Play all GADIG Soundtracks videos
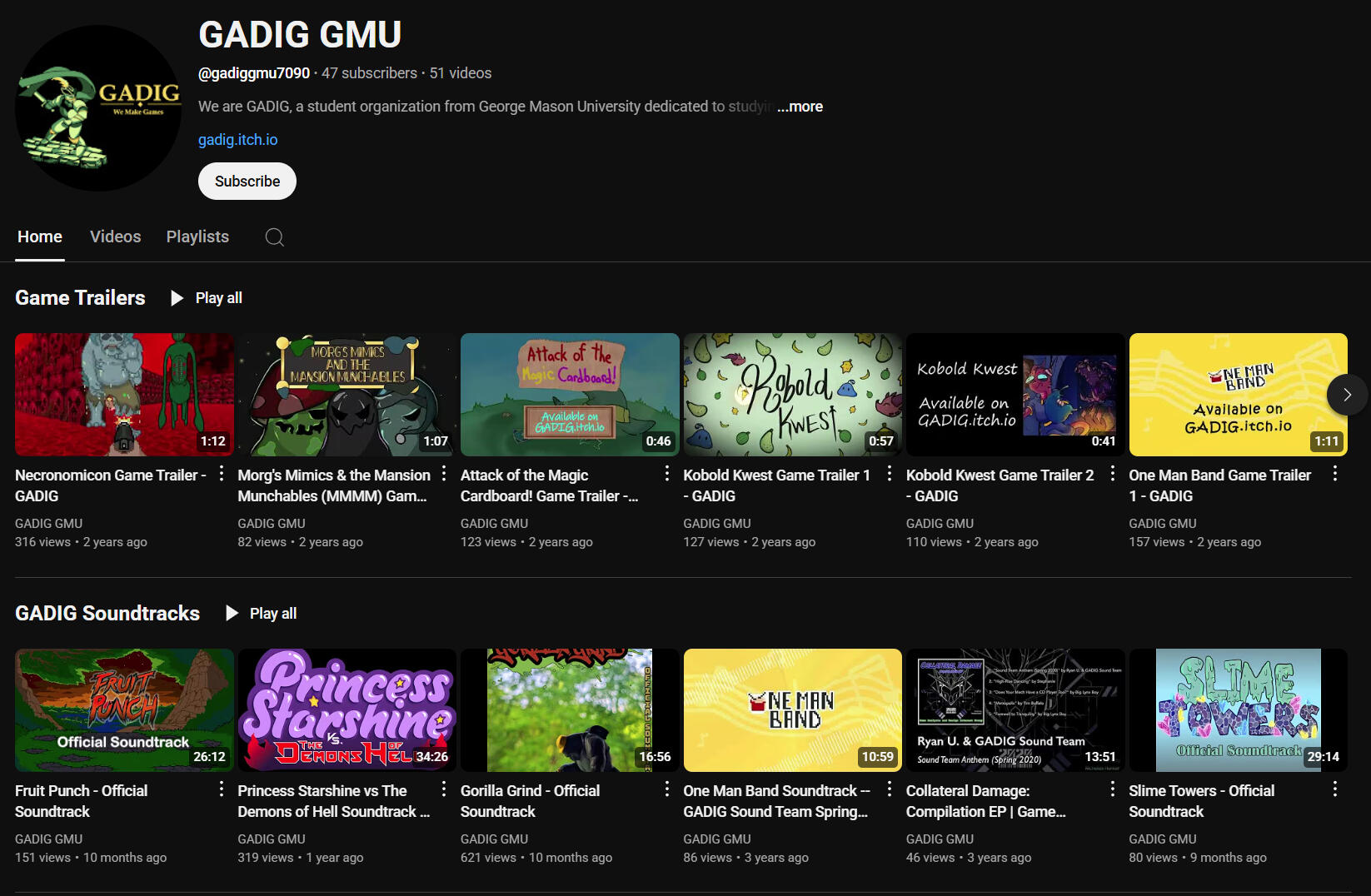The width and height of the screenshot is (1371, 896). coord(262,614)
